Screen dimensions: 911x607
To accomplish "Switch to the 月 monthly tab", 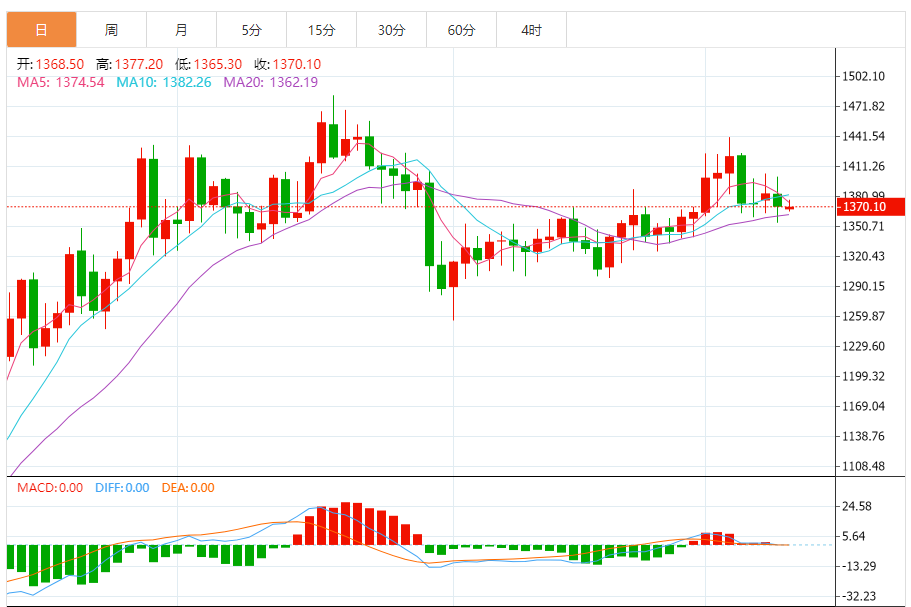I will [x=182, y=30].
